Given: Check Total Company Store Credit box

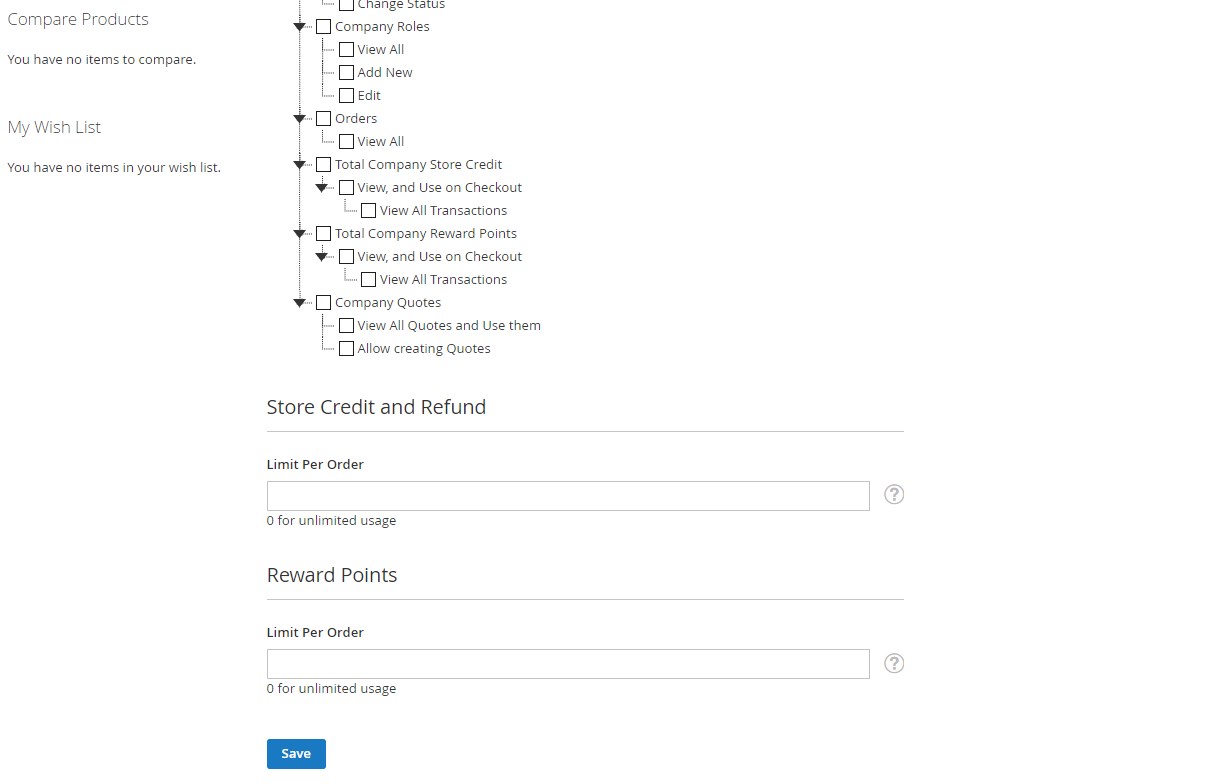Looking at the screenshot, I should click(323, 165).
